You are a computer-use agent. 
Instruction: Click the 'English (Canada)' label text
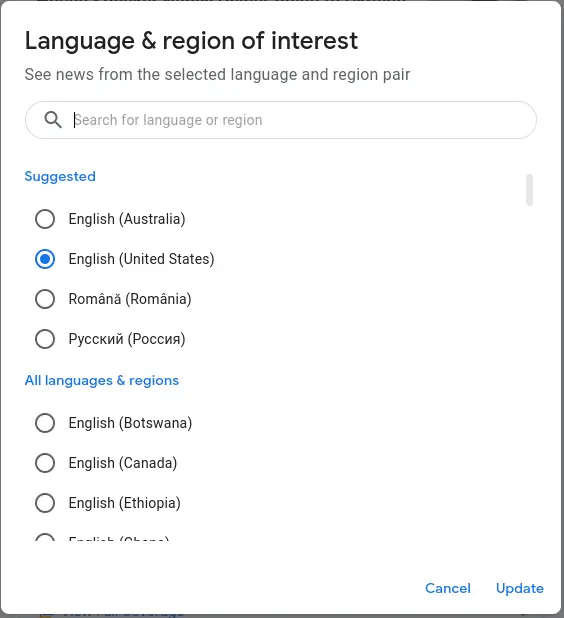click(x=123, y=463)
